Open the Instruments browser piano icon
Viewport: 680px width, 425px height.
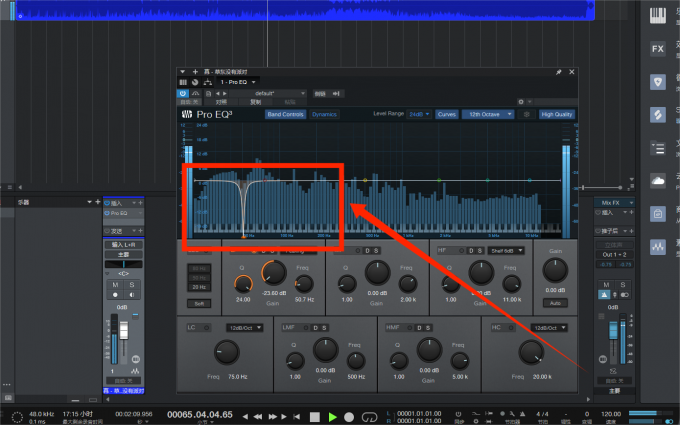pyautogui.click(x=657, y=16)
